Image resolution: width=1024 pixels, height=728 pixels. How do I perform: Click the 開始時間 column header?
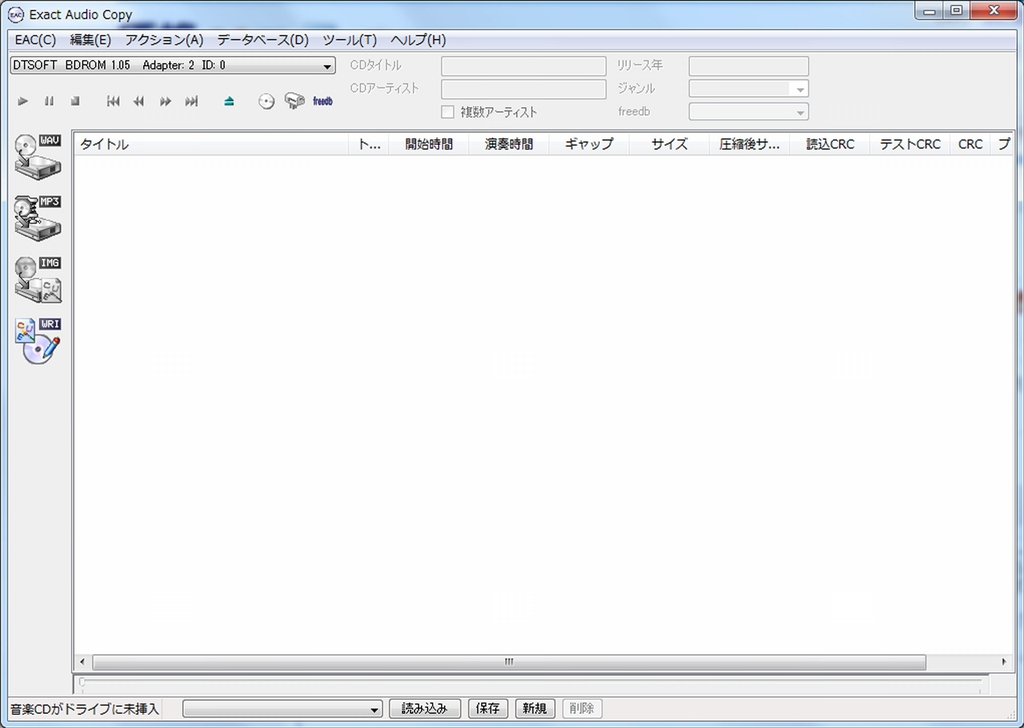pyautogui.click(x=428, y=144)
